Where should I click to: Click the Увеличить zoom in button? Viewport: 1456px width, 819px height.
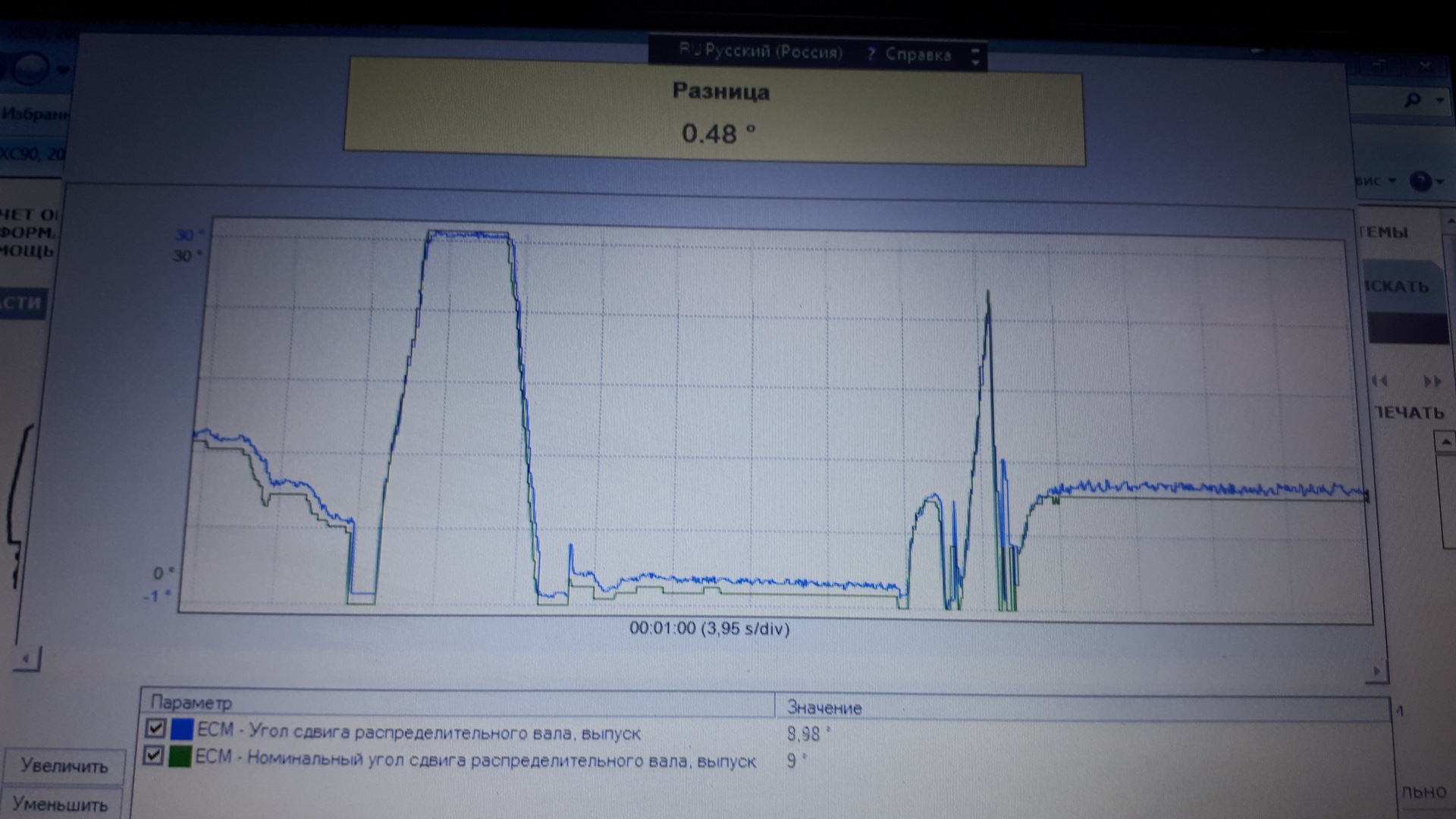click(64, 766)
